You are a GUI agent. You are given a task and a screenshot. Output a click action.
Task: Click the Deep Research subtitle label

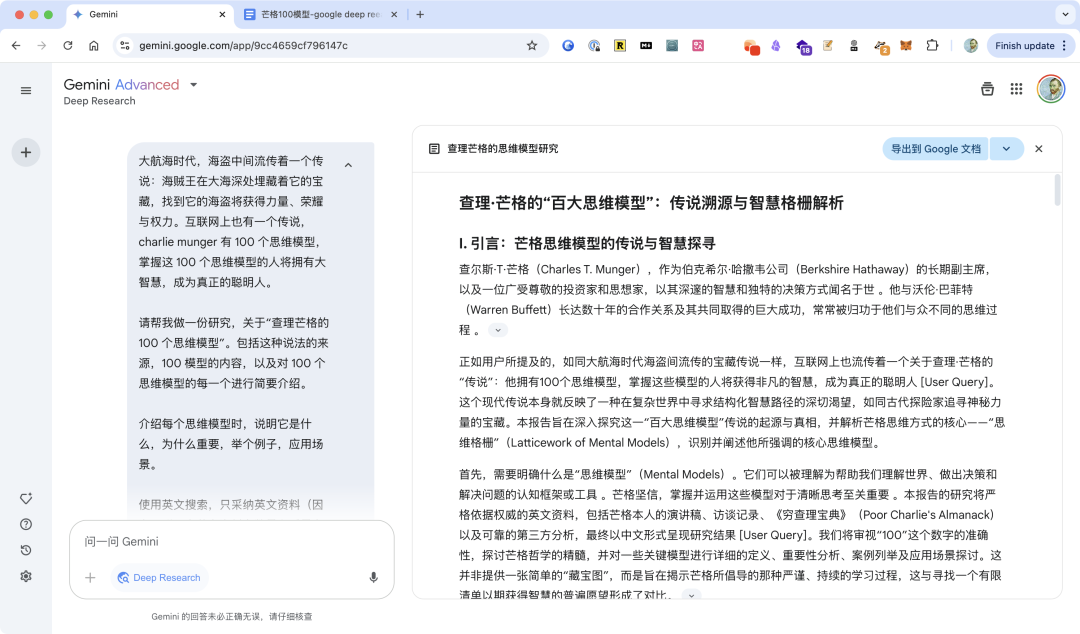pos(99,101)
